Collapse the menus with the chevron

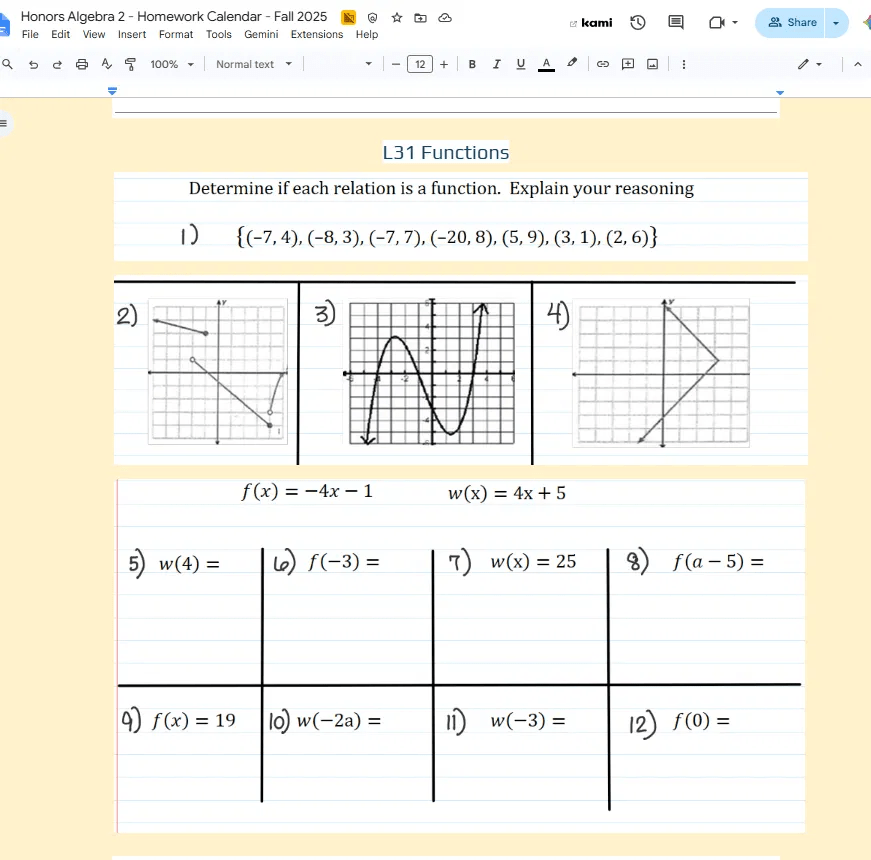[x=858, y=64]
